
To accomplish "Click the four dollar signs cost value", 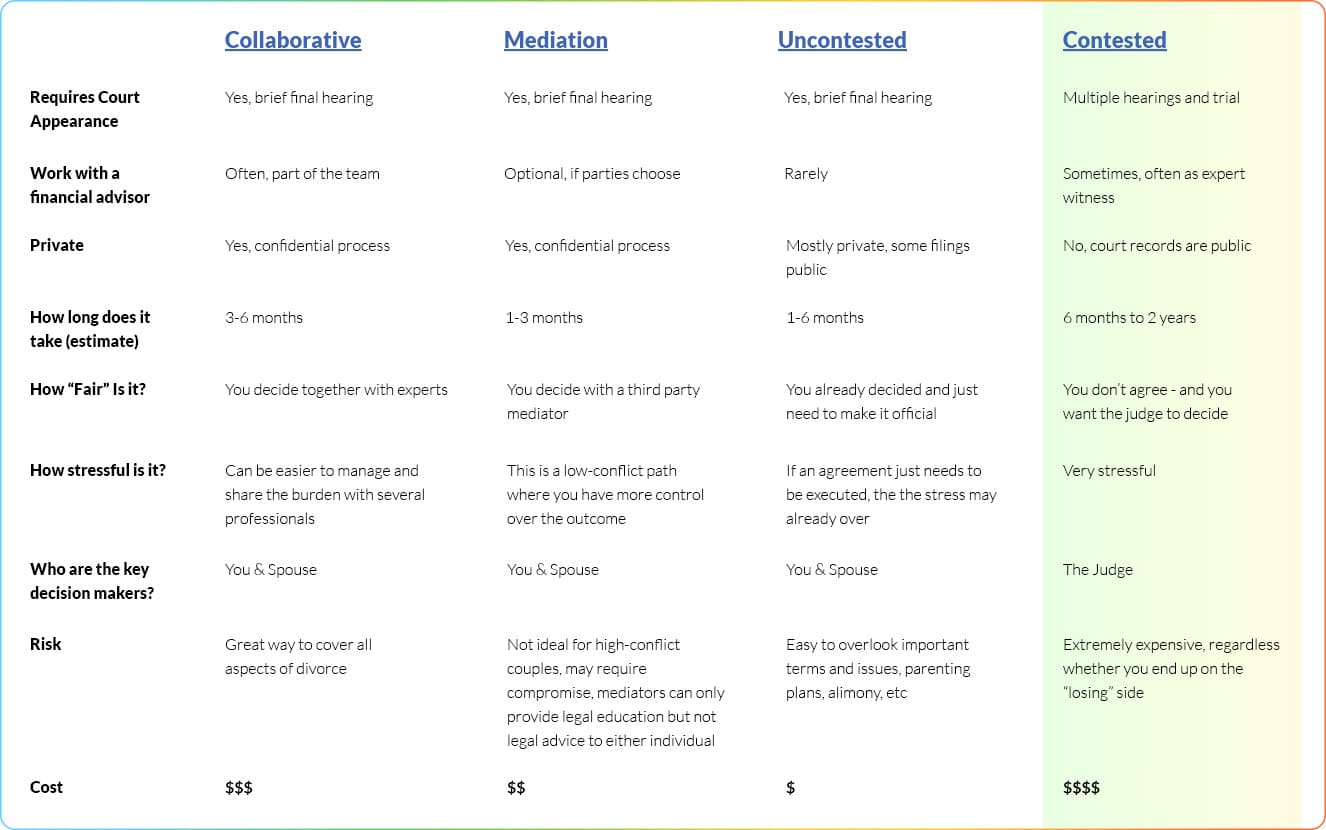I will coord(1081,788).
